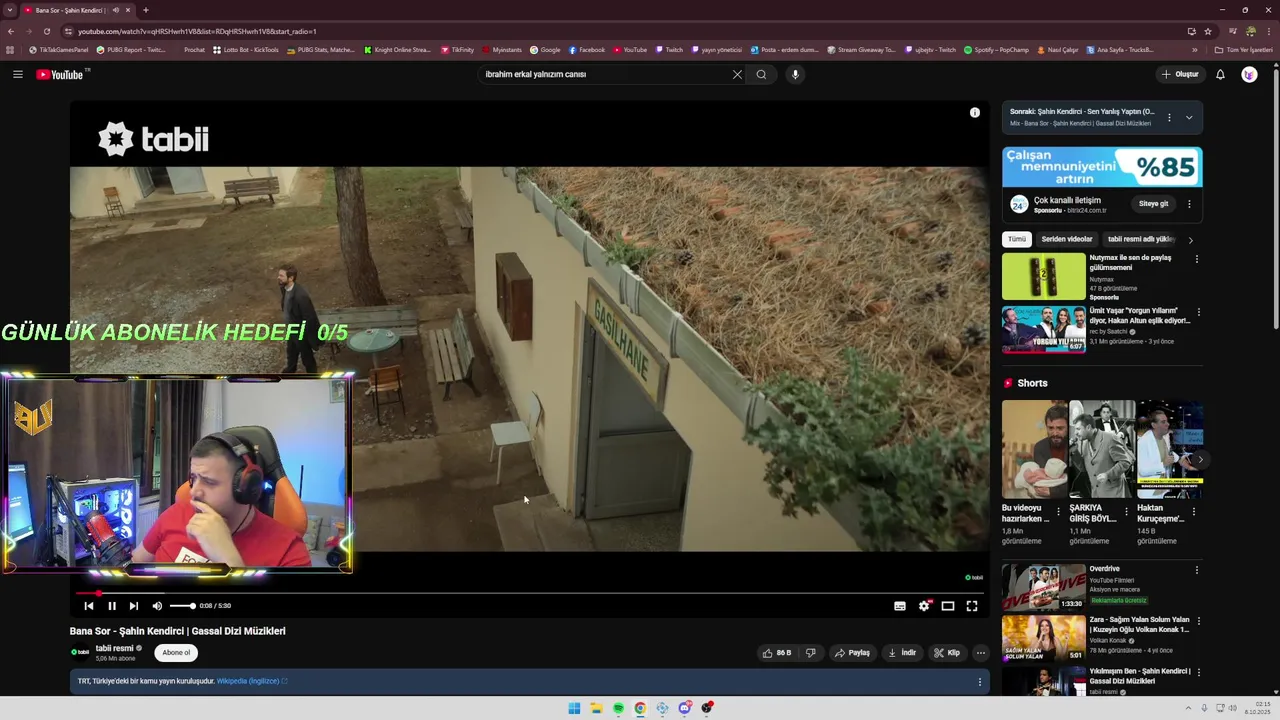Open mix playlist three-dot menu
Image resolution: width=1280 pixels, height=720 pixels.
point(1169,117)
